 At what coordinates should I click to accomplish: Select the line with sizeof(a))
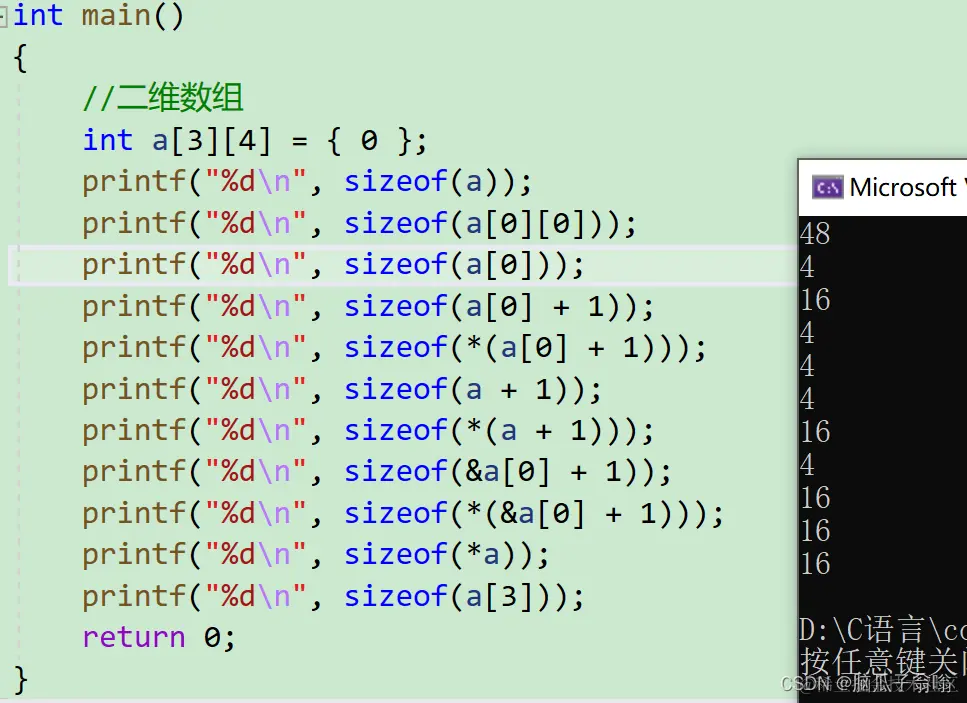tap(307, 183)
